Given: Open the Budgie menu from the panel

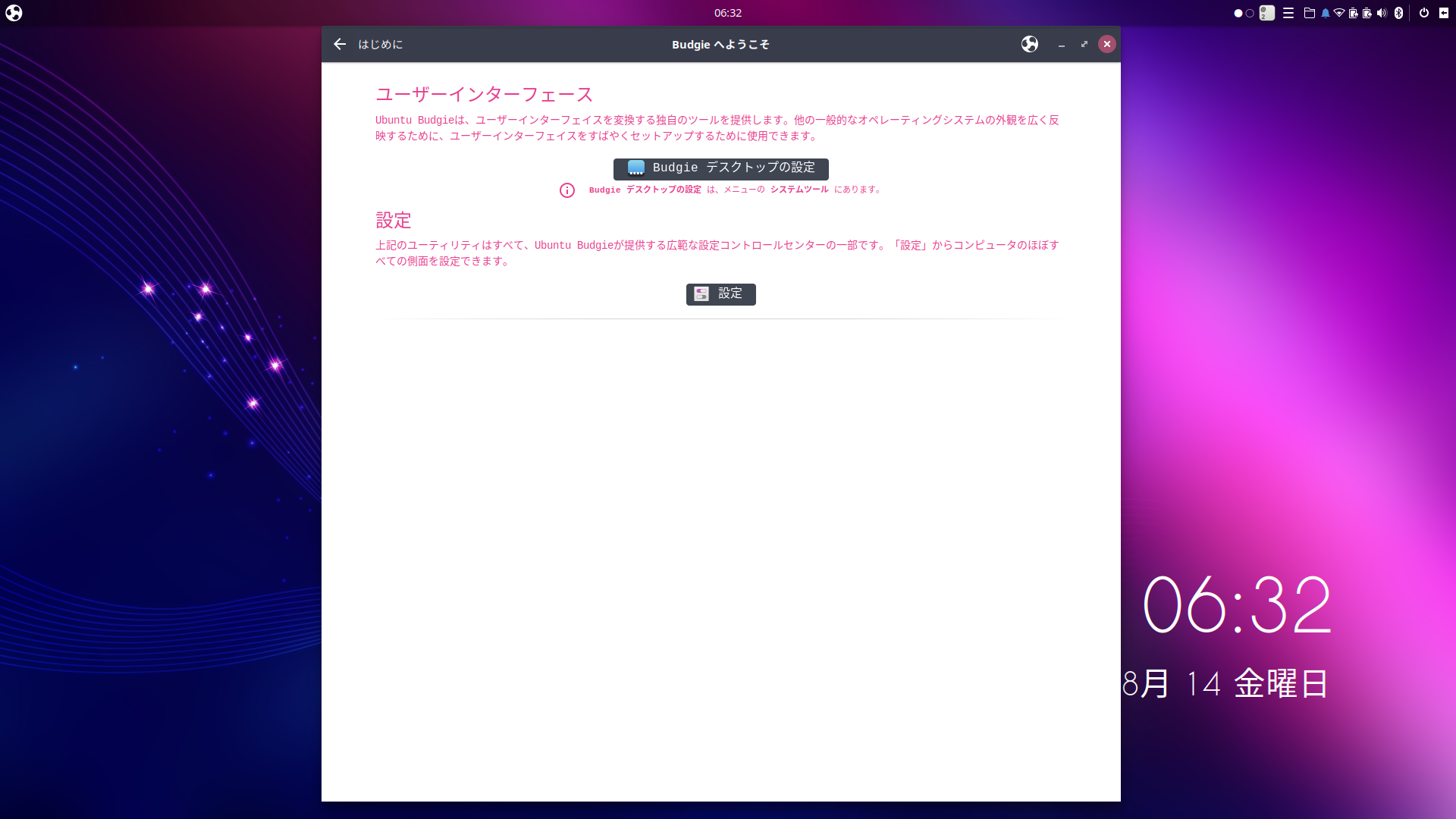Looking at the screenshot, I should 14,13.
